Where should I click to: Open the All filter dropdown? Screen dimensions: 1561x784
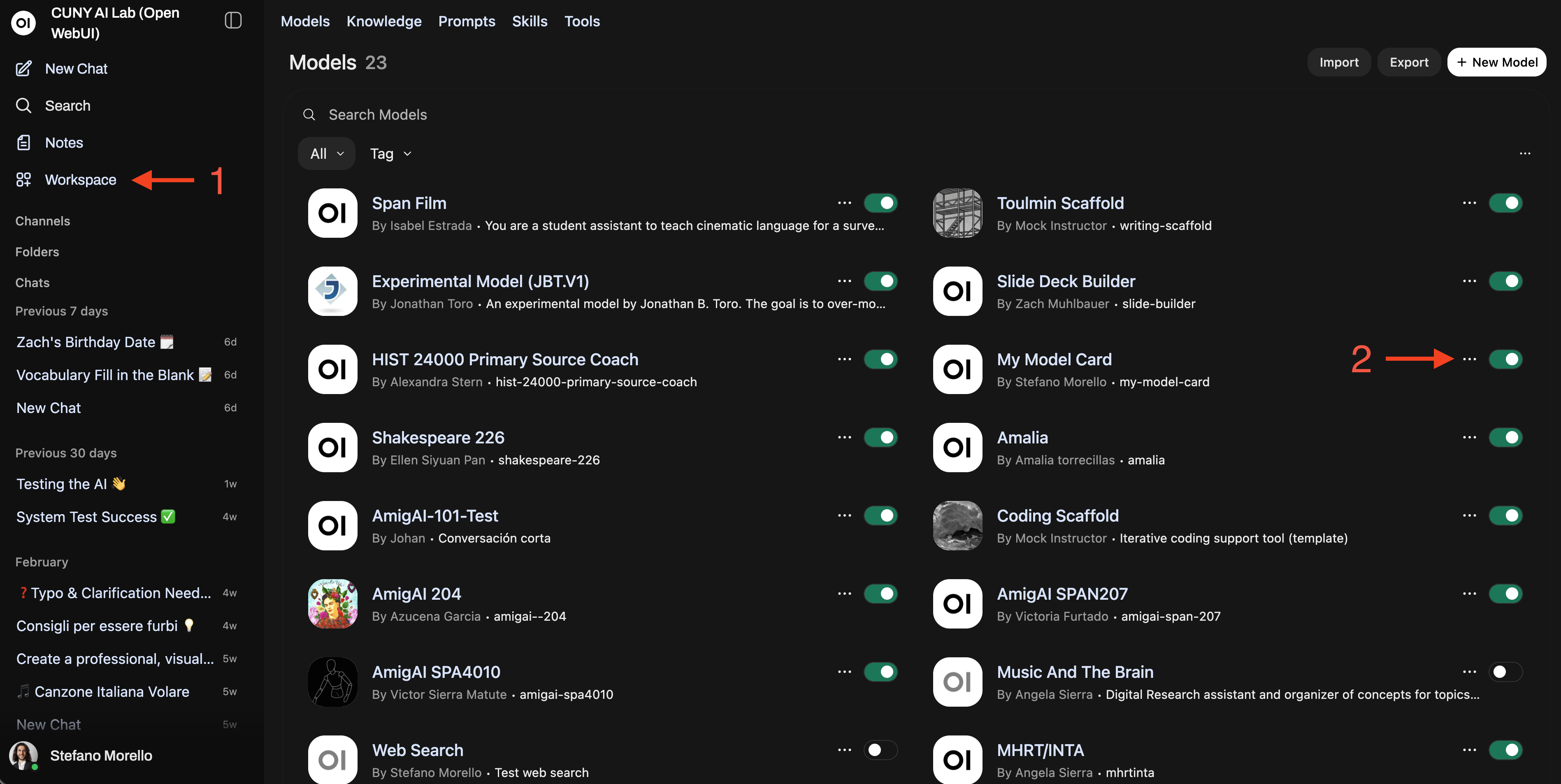pos(326,153)
